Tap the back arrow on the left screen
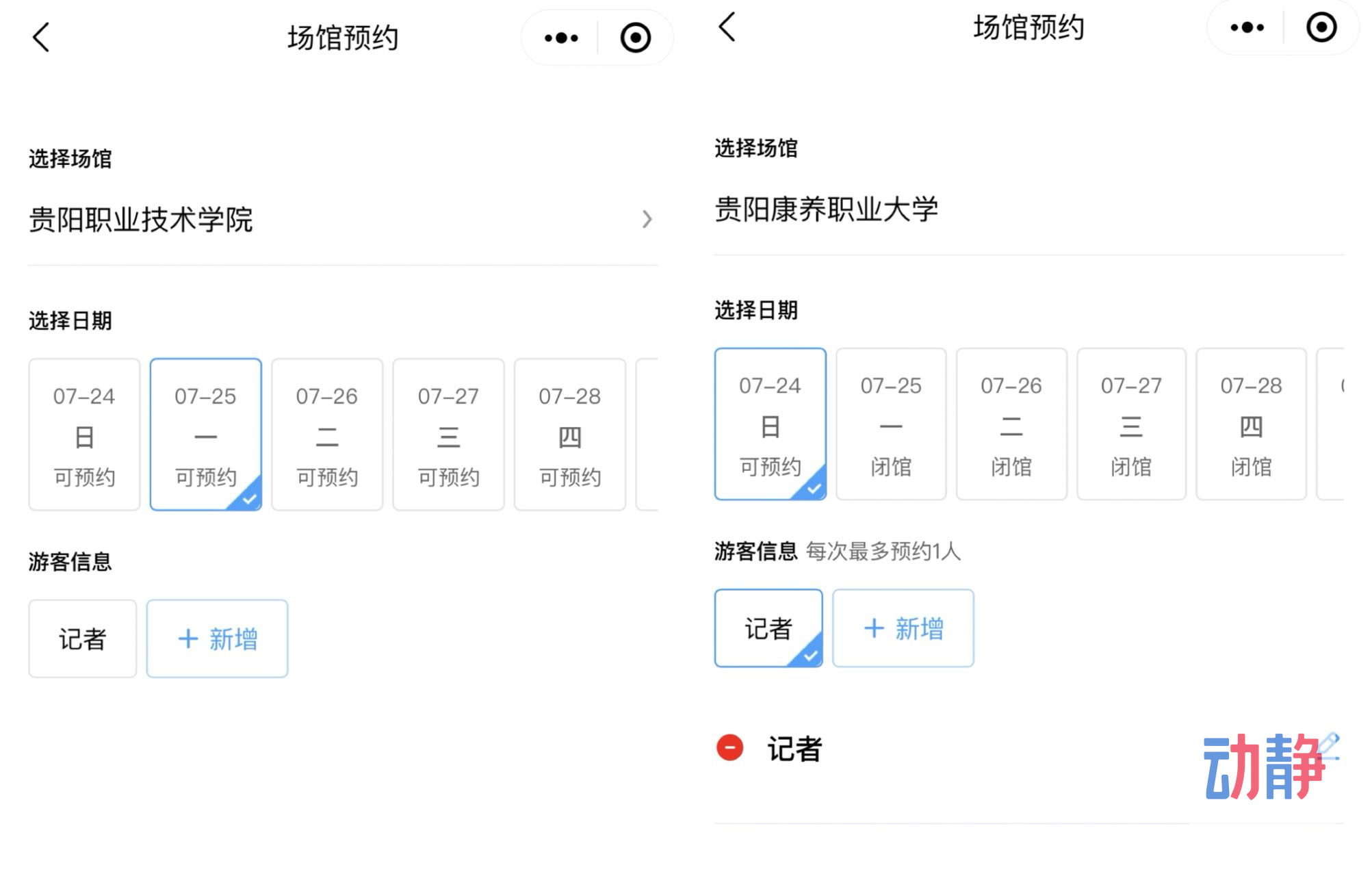This screenshot has height=876, width=1372. click(41, 38)
